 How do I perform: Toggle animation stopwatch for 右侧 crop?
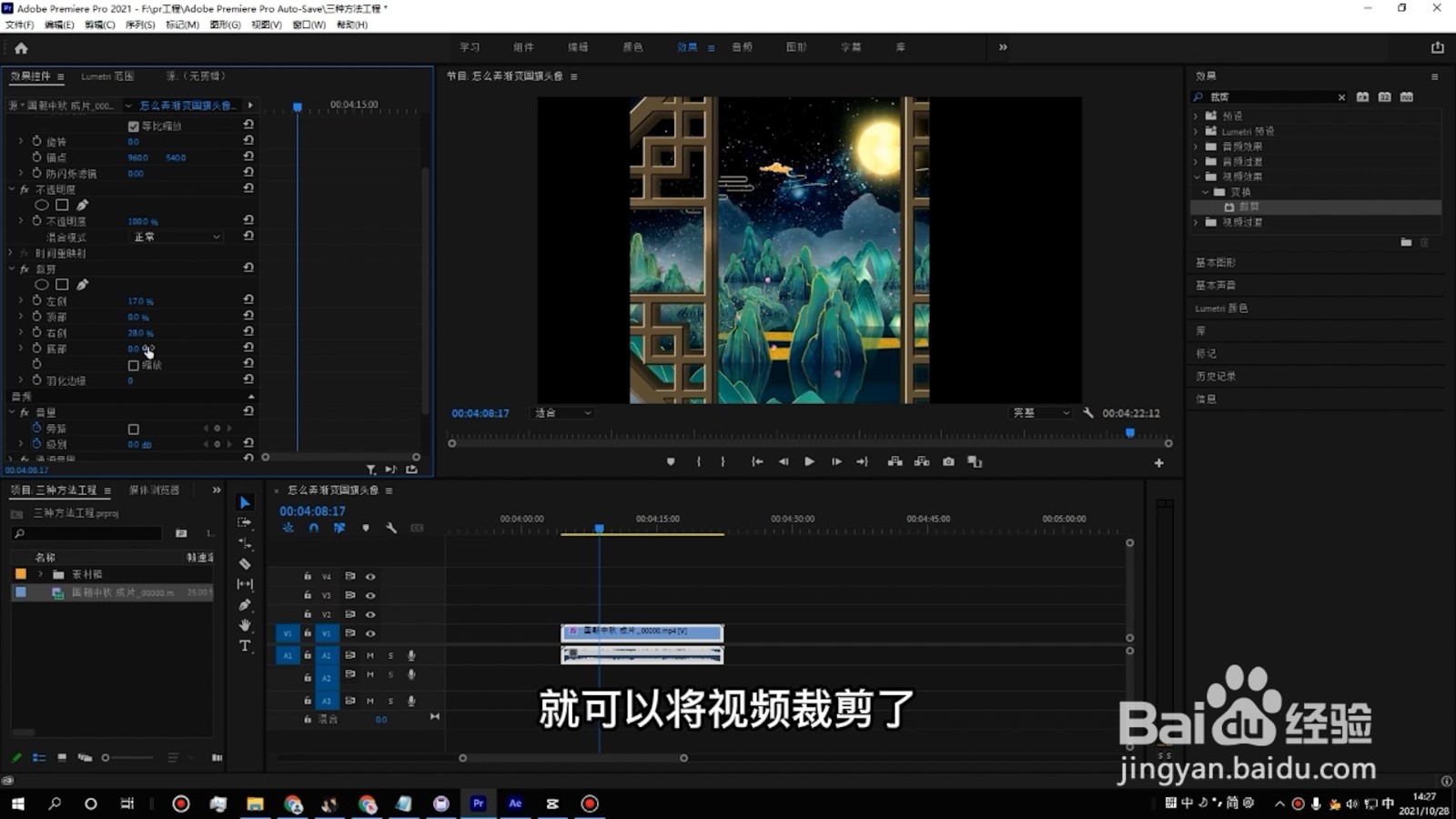pos(36,332)
